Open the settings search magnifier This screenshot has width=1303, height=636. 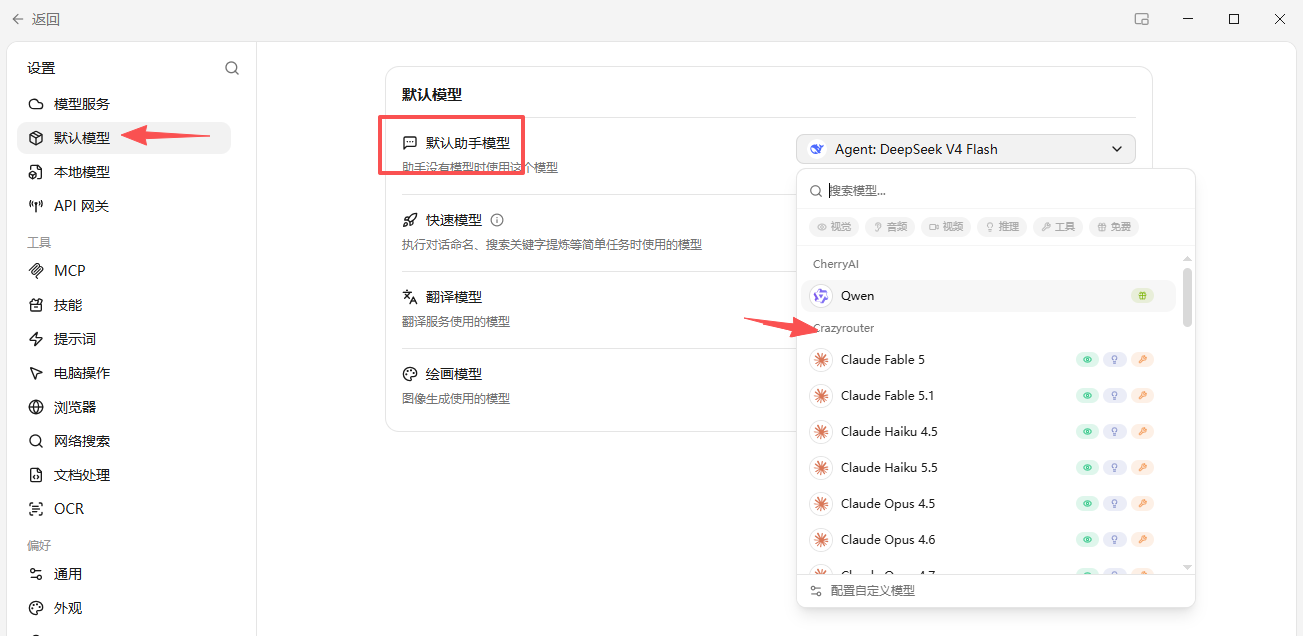(x=232, y=68)
